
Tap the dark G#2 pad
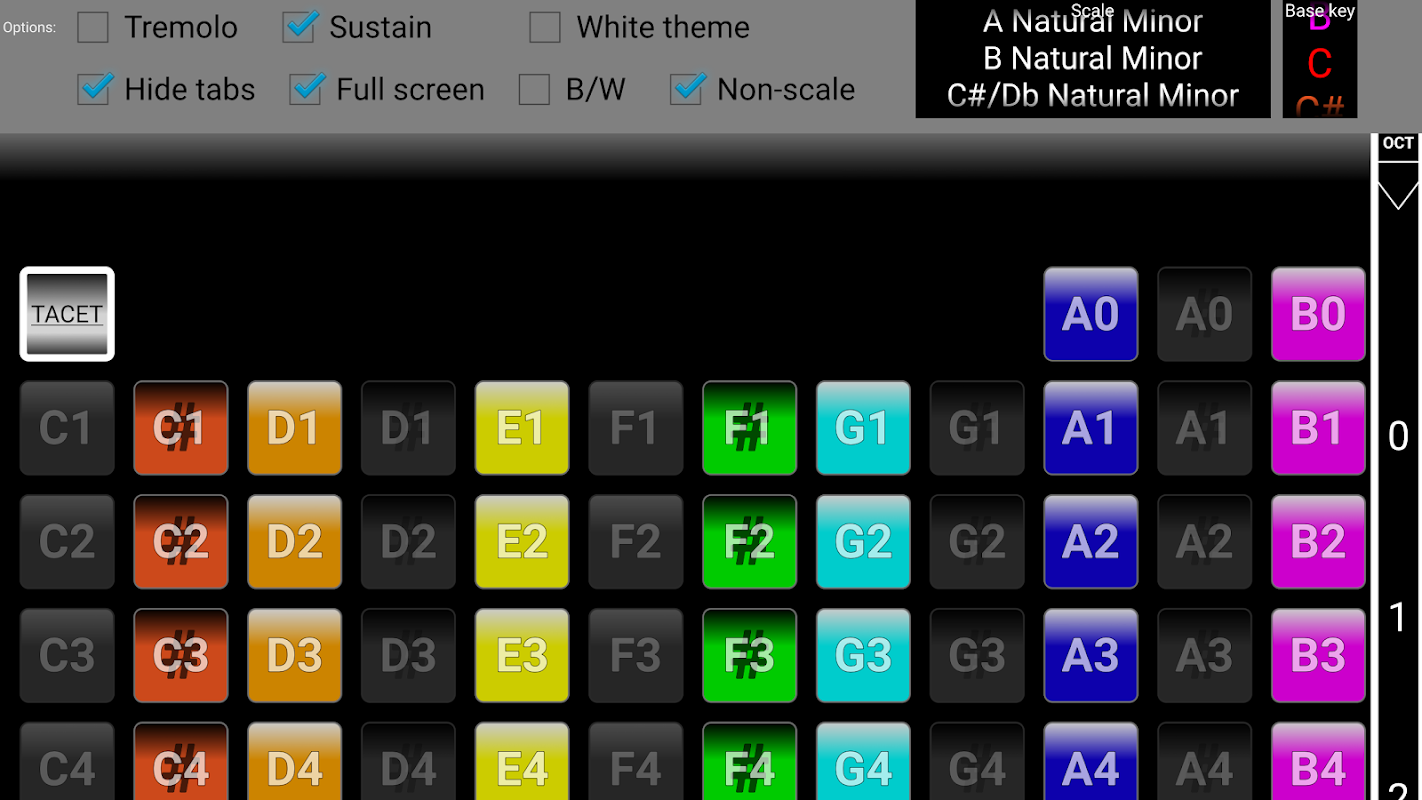977,542
